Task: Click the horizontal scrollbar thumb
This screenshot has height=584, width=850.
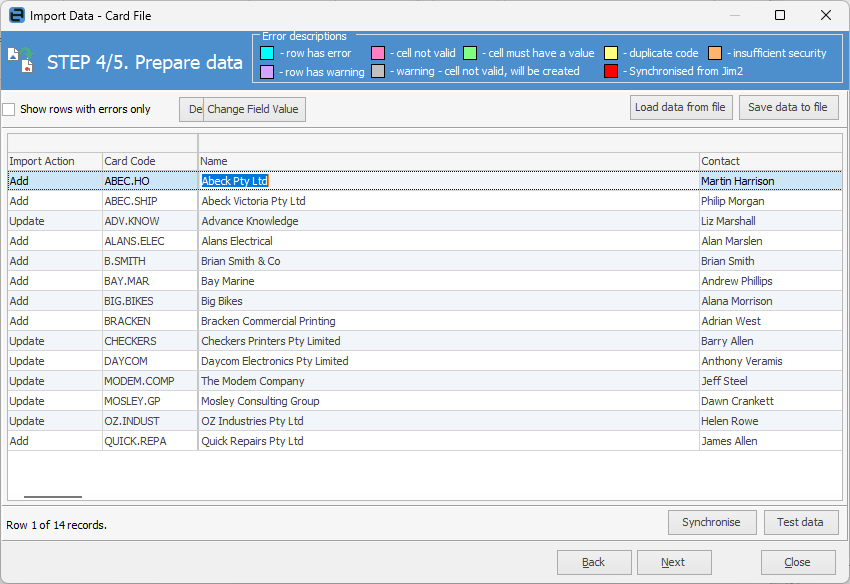Action: click(x=53, y=496)
